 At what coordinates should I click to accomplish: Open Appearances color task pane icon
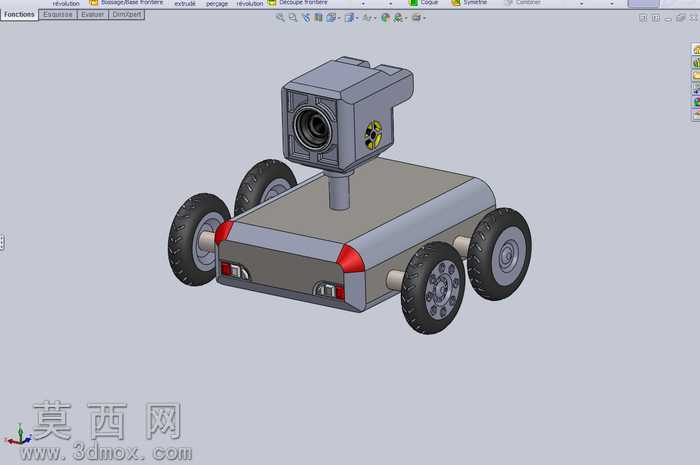click(x=696, y=102)
